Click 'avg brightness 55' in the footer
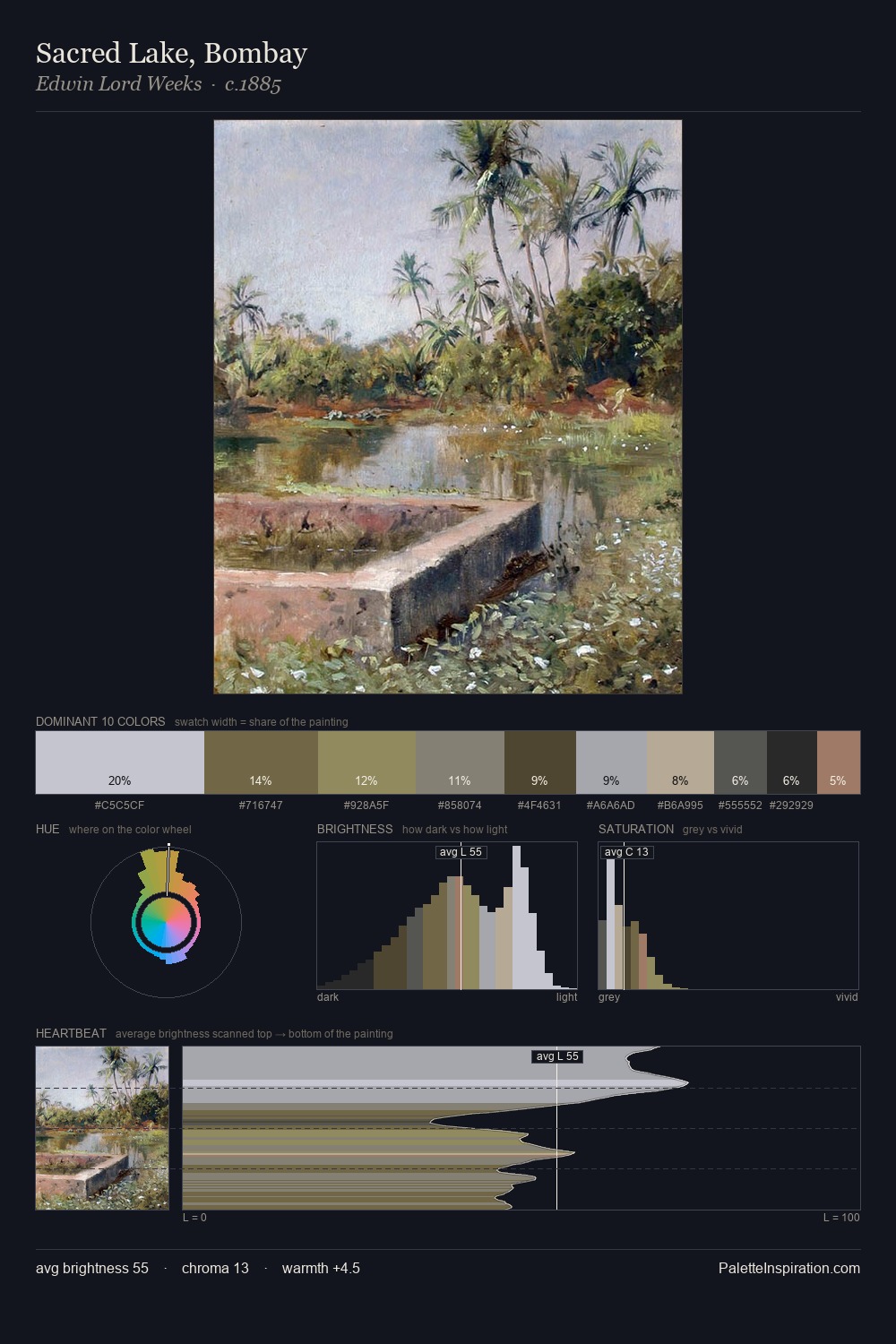896x1344 pixels. coord(92,1268)
